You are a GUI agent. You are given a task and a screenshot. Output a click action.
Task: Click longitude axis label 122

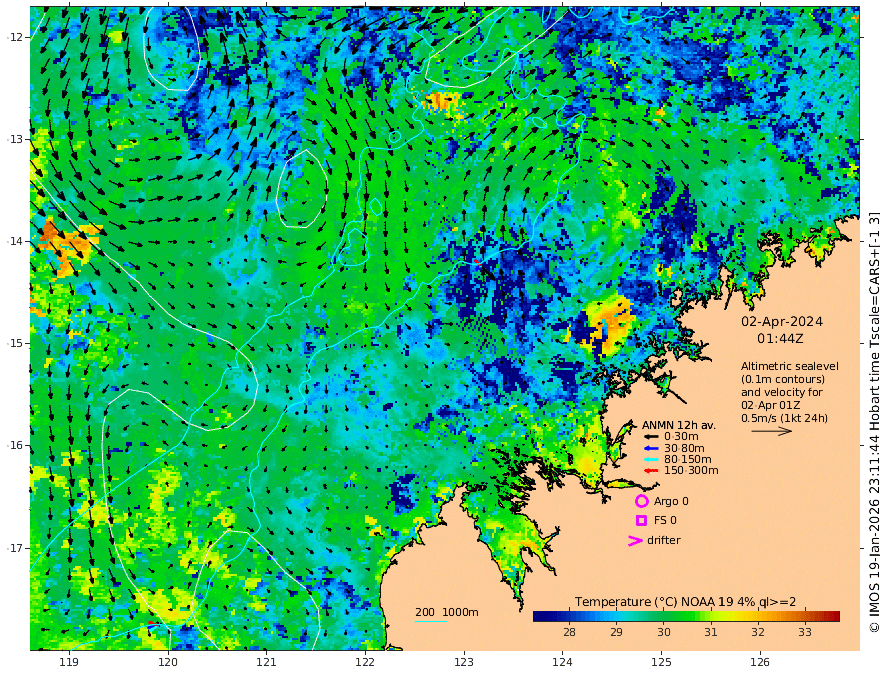365,663
